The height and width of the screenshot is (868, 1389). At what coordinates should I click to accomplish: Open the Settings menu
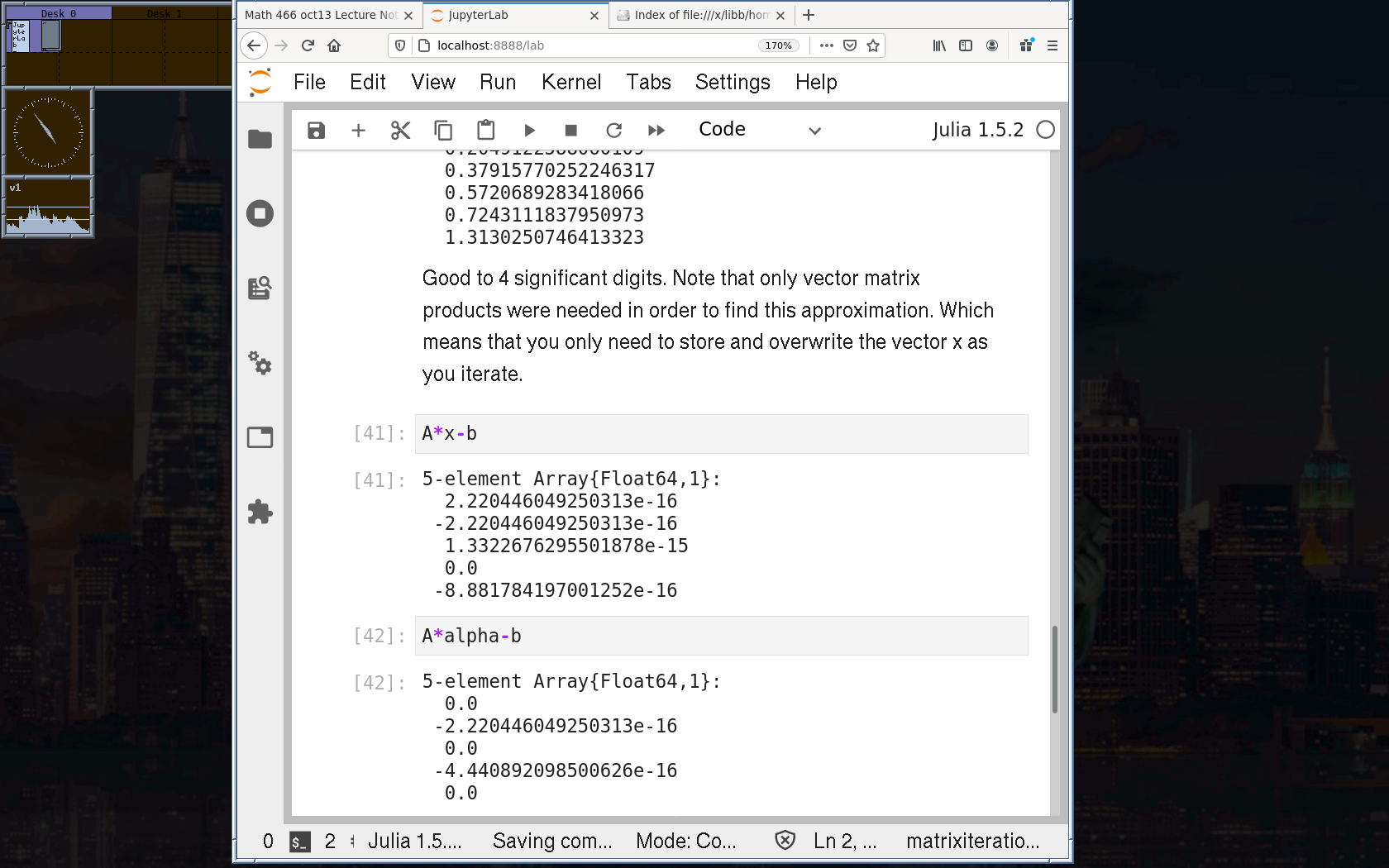tap(732, 82)
